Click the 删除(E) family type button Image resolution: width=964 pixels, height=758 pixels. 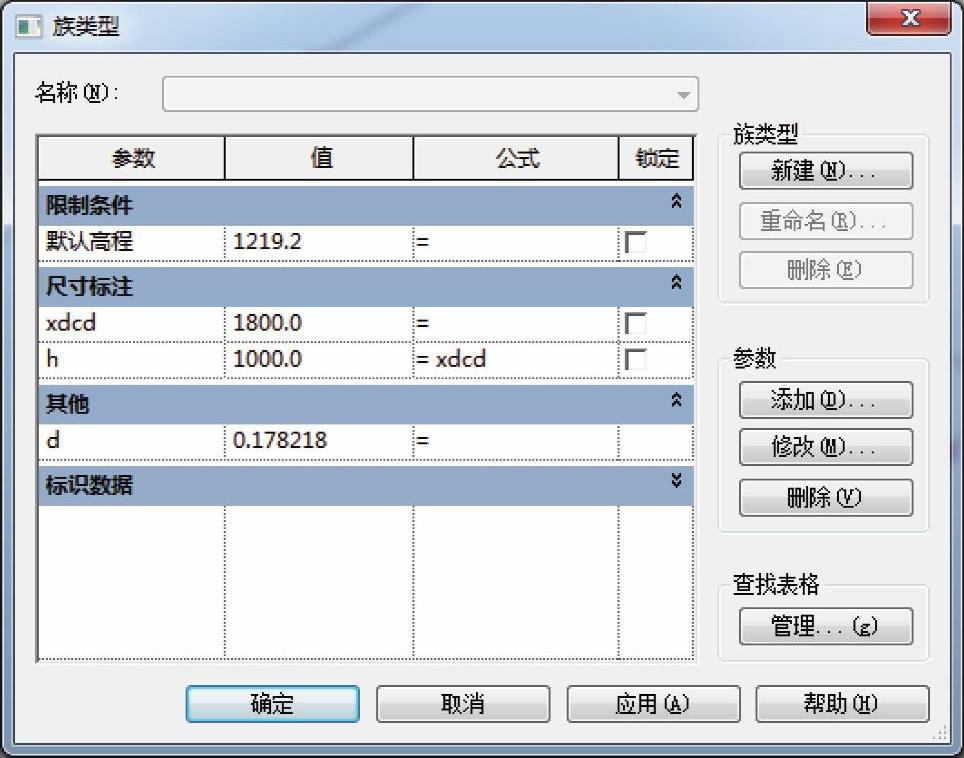click(826, 270)
